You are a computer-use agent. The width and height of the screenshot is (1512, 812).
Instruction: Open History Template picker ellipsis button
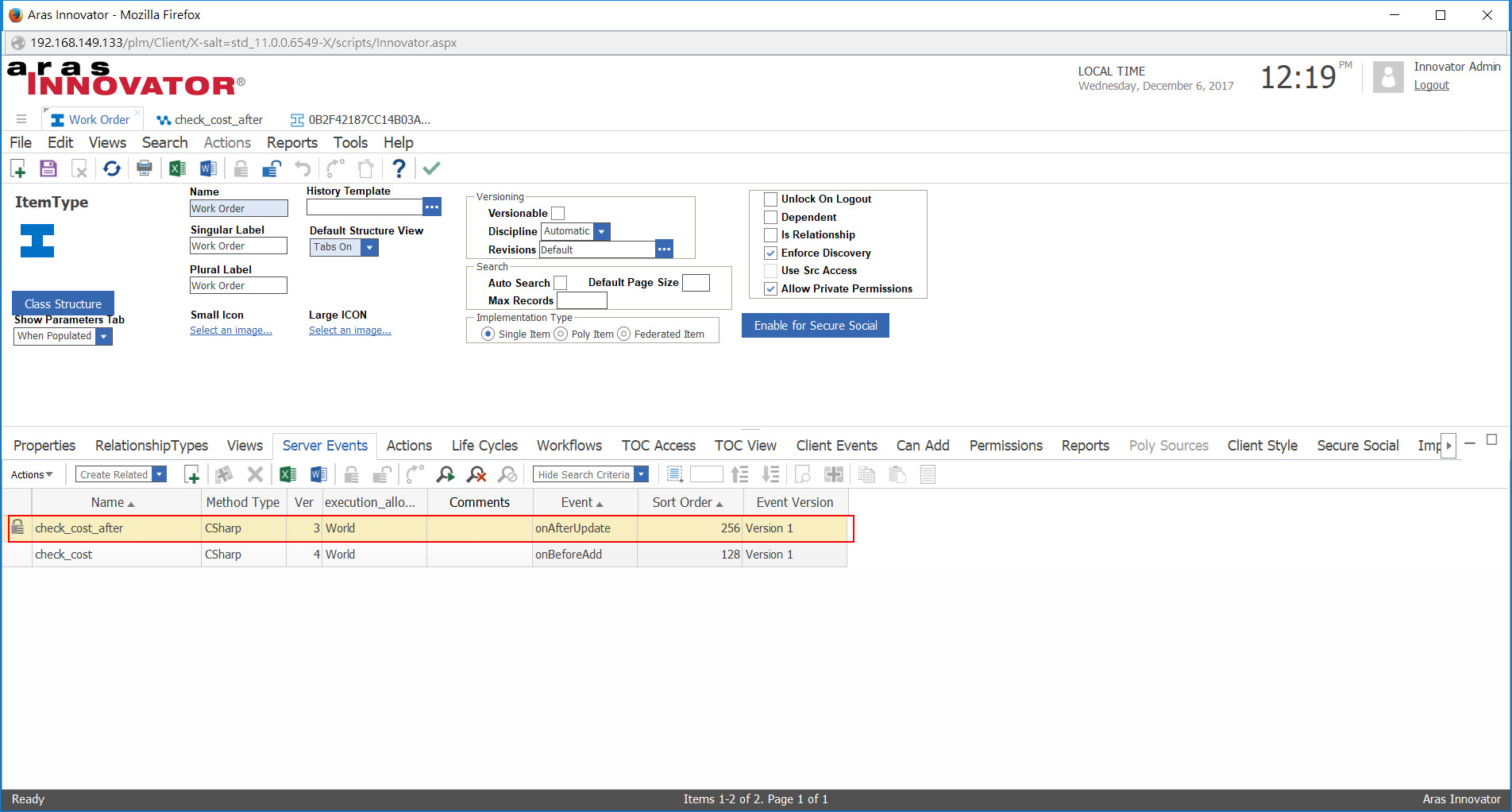pos(432,207)
